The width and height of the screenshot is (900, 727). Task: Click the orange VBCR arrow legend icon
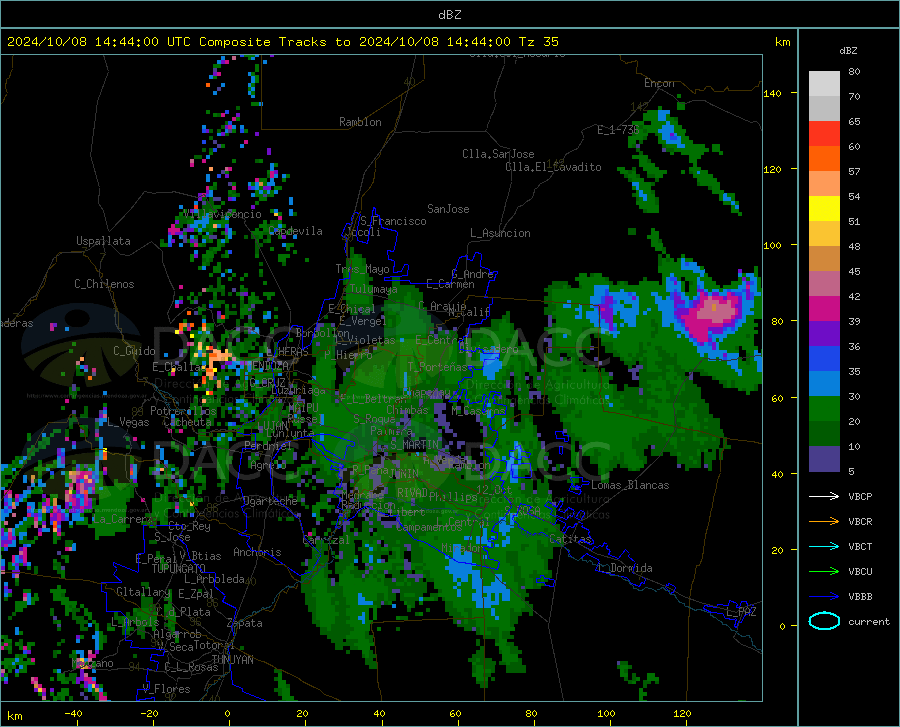click(x=824, y=522)
